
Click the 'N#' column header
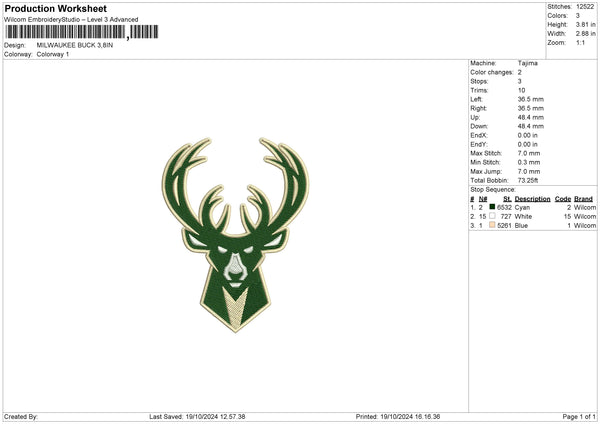pos(483,199)
